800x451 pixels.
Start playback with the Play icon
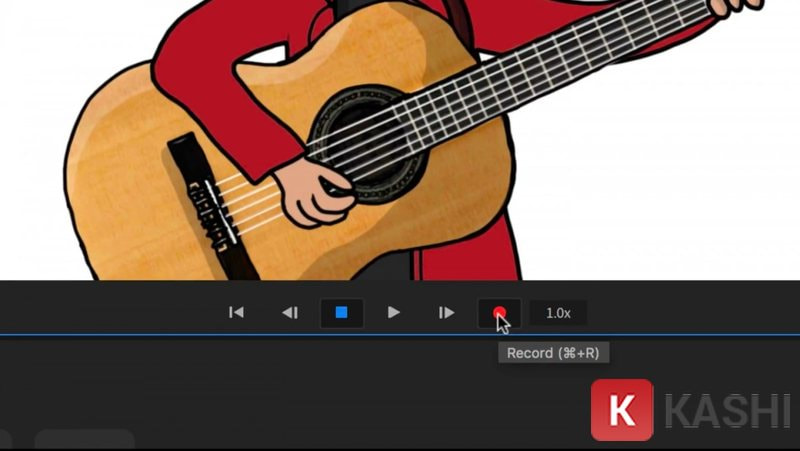coord(394,313)
